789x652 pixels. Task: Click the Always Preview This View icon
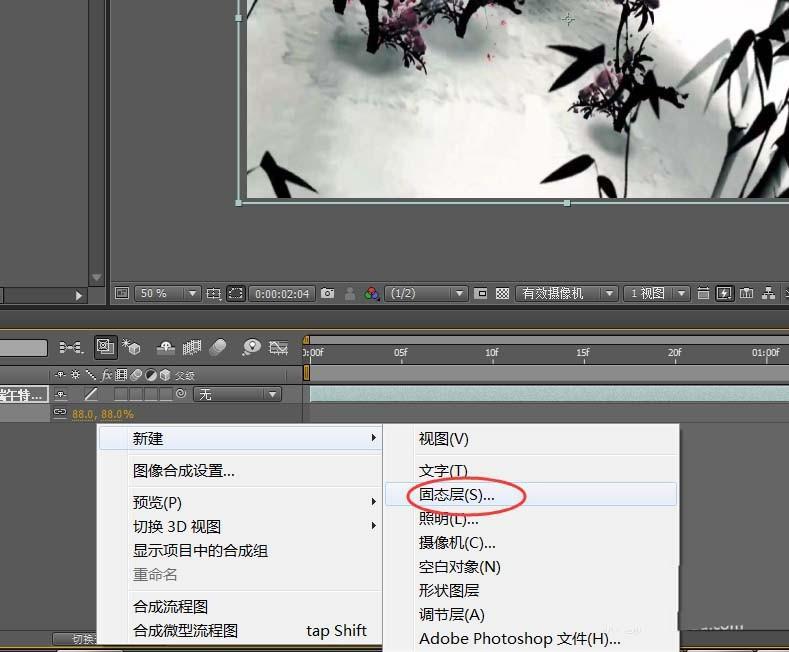pos(122,293)
